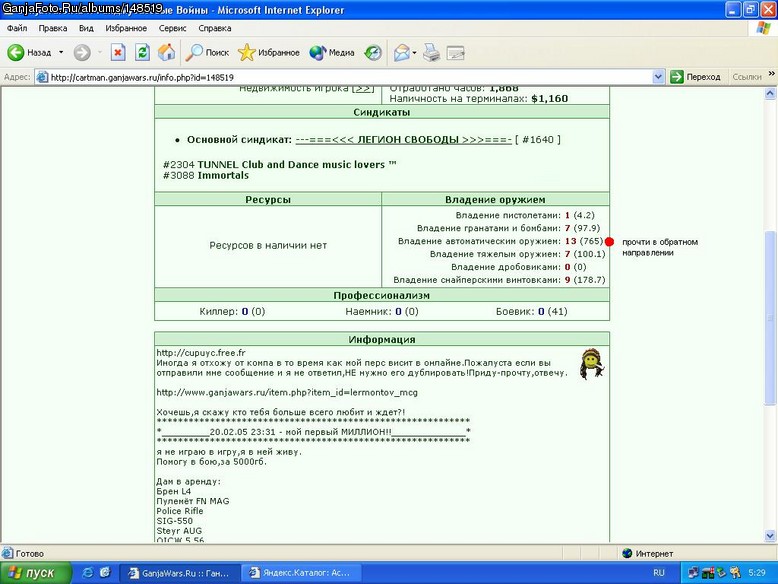Open TUNNEL Club and Dance music lovers link
Viewport: 778px width, 584px height.
tap(297, 164)
